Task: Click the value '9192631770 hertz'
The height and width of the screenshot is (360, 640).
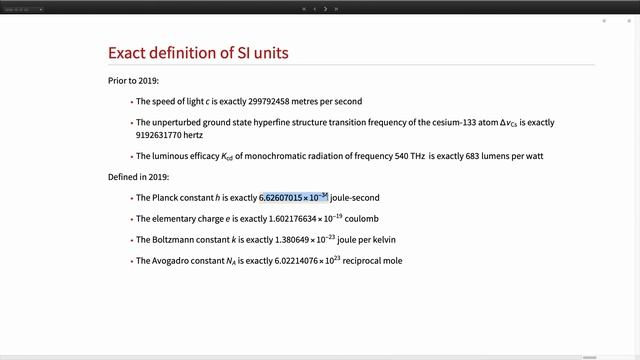Action: tap(169, 135)
